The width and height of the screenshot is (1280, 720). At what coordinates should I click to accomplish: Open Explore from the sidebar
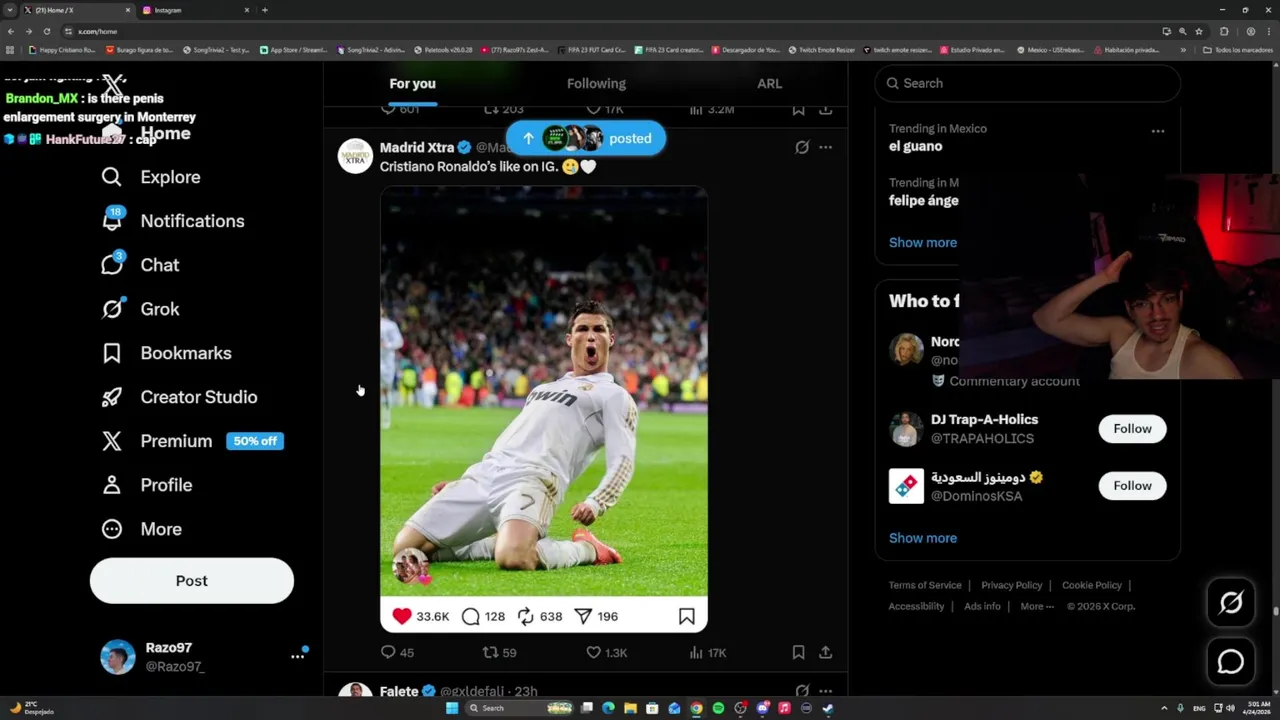150,177
